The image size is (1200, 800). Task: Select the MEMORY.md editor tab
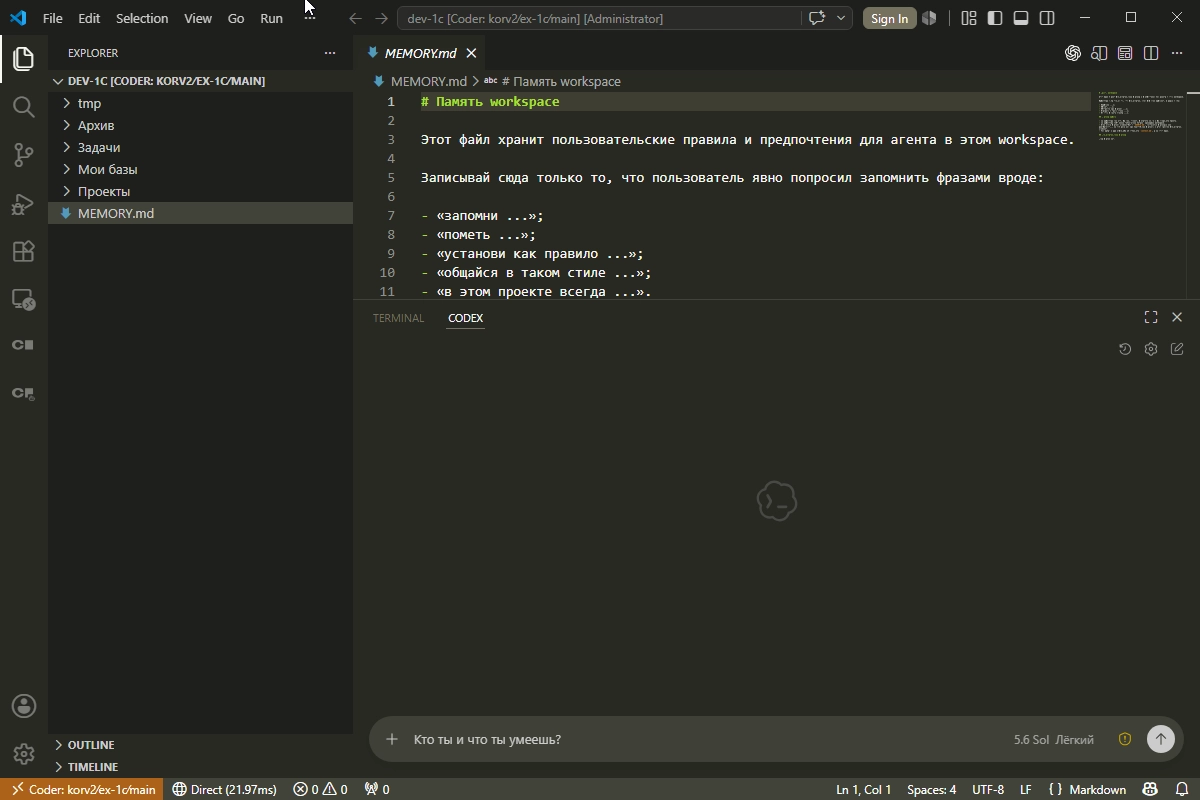tap(420, 53)
